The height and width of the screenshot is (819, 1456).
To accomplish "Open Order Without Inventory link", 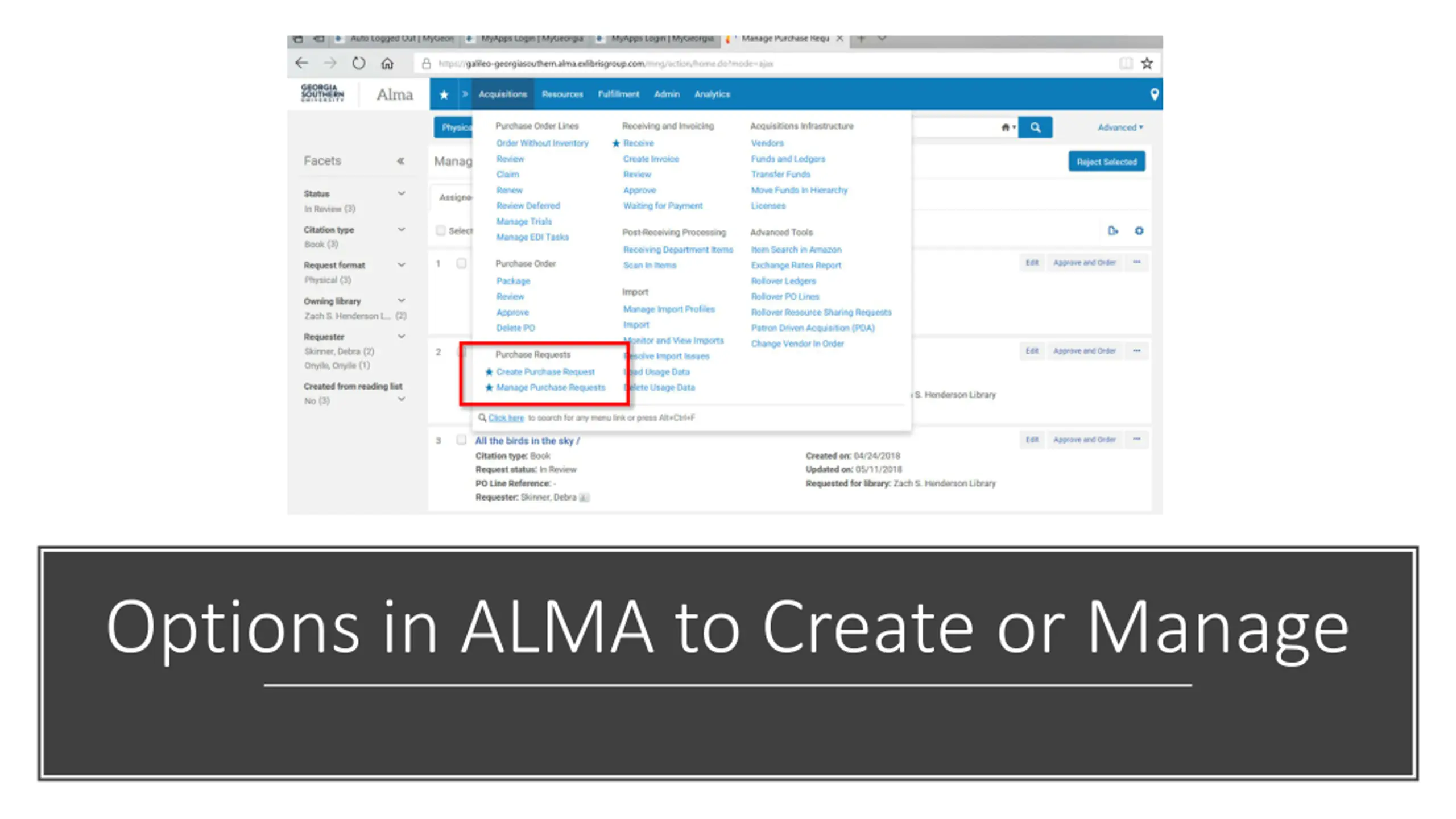I will pos(542,143).
